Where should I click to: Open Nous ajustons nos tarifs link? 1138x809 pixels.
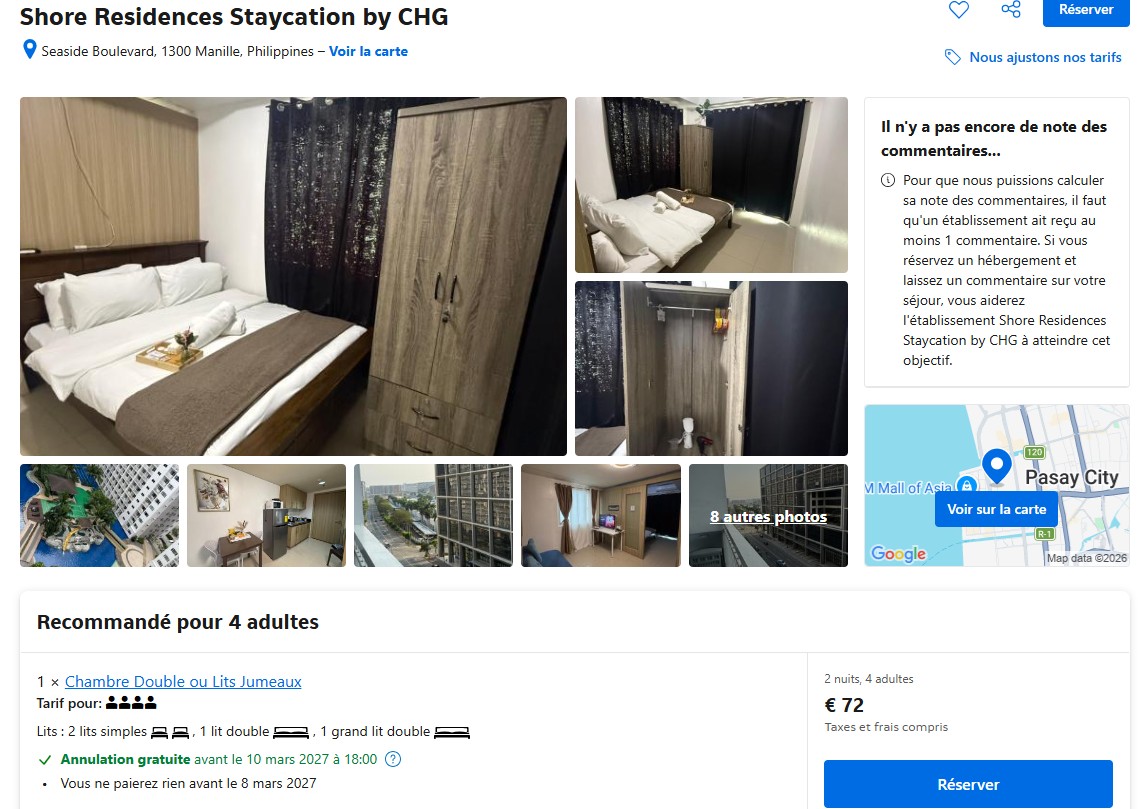[1045, 57]
